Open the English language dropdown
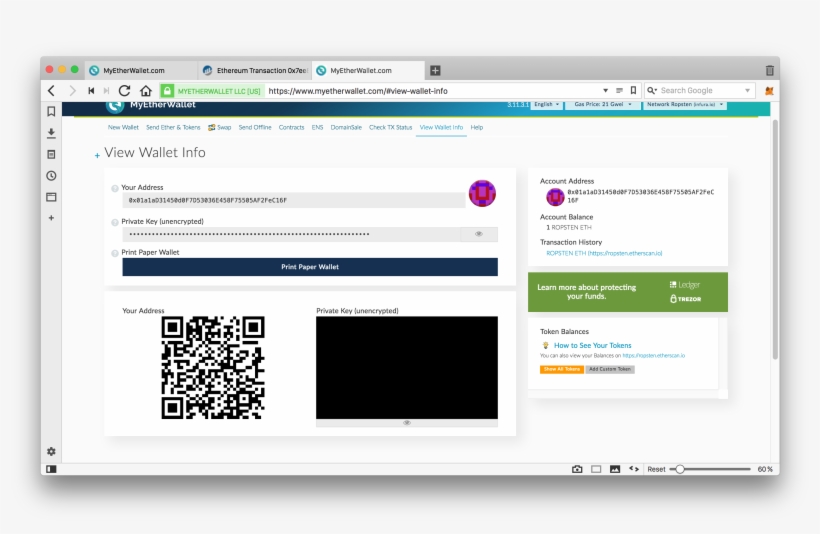 (545, 104)
